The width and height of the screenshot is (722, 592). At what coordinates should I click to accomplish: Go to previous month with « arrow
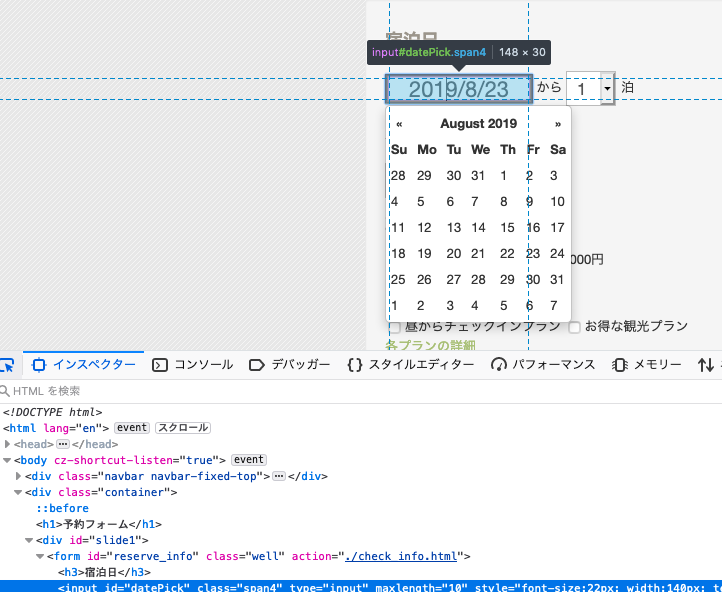[399, 124]
